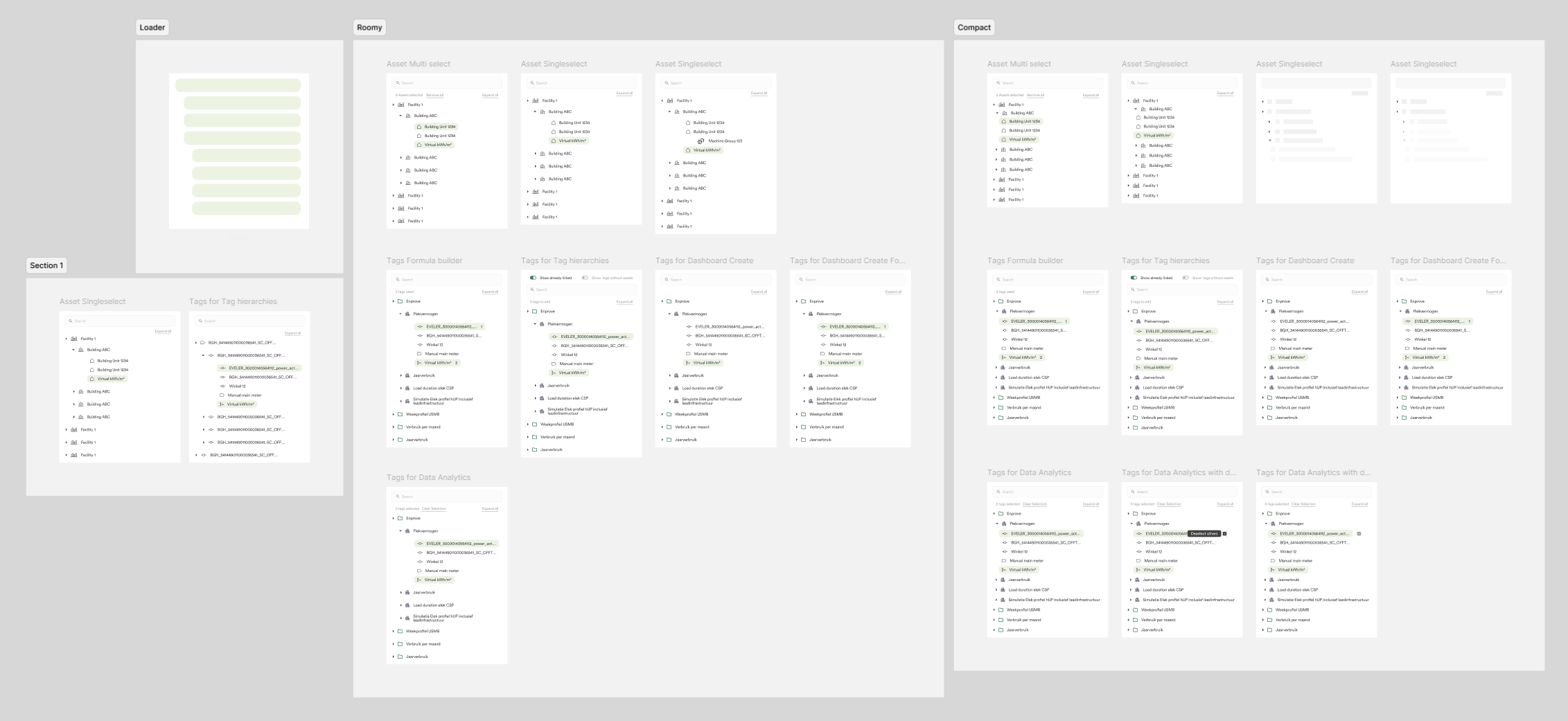The image size is (1568, 721).
Task: Select 'Verbruik per maand' in Compact Tags Formula builder
Action: coord(1023,408)
